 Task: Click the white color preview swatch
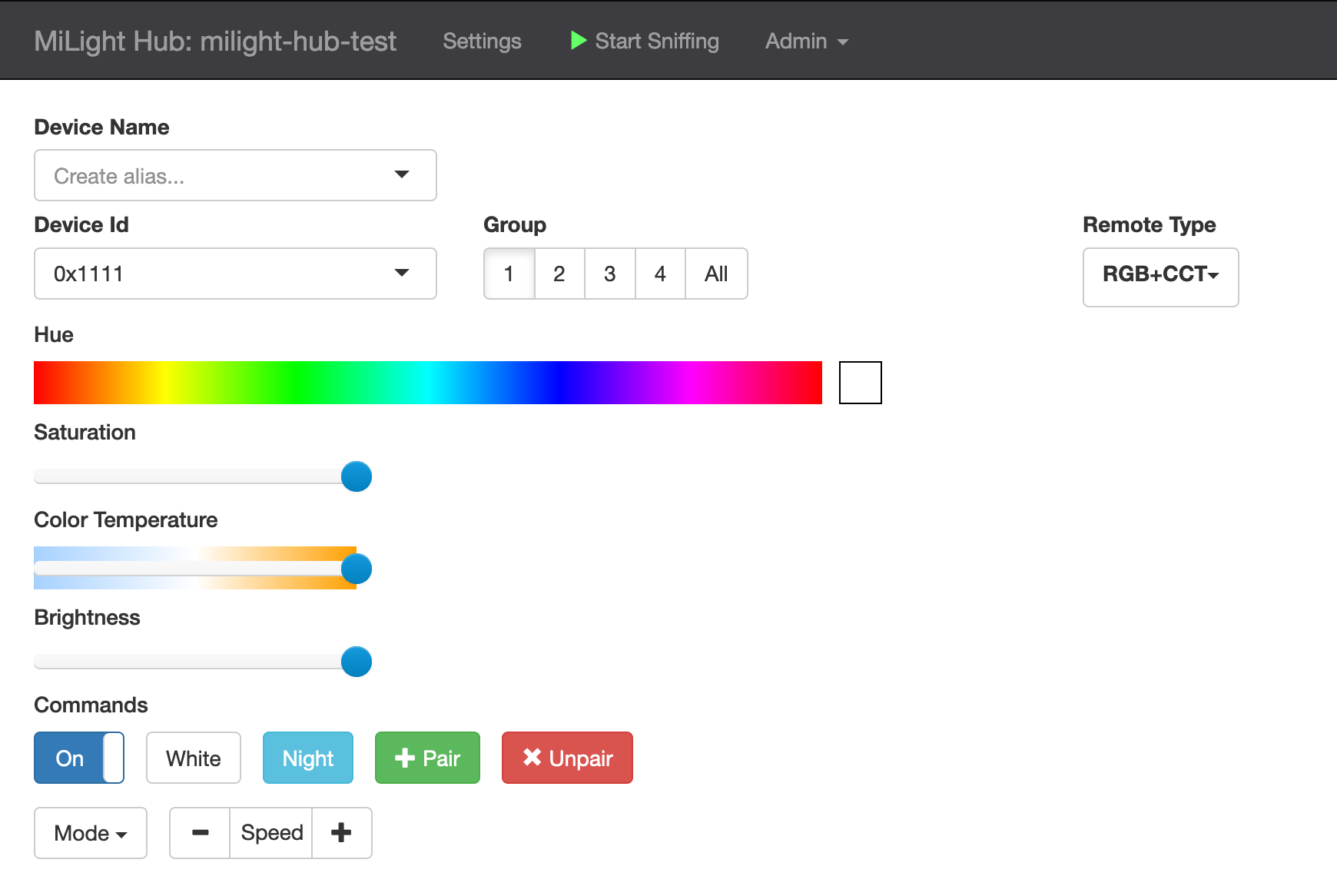pyautogui.click(x=861, y=383)
